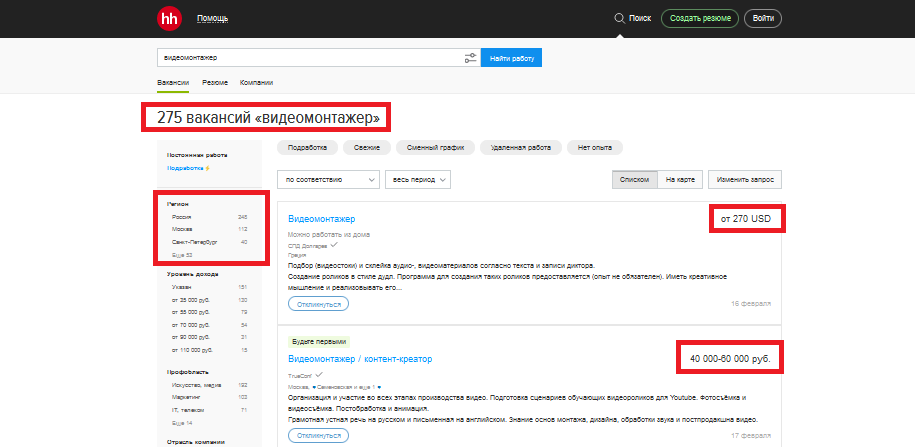Click the 'Создать резюме' button
This screenshot has width=915, height=447.
699,18
